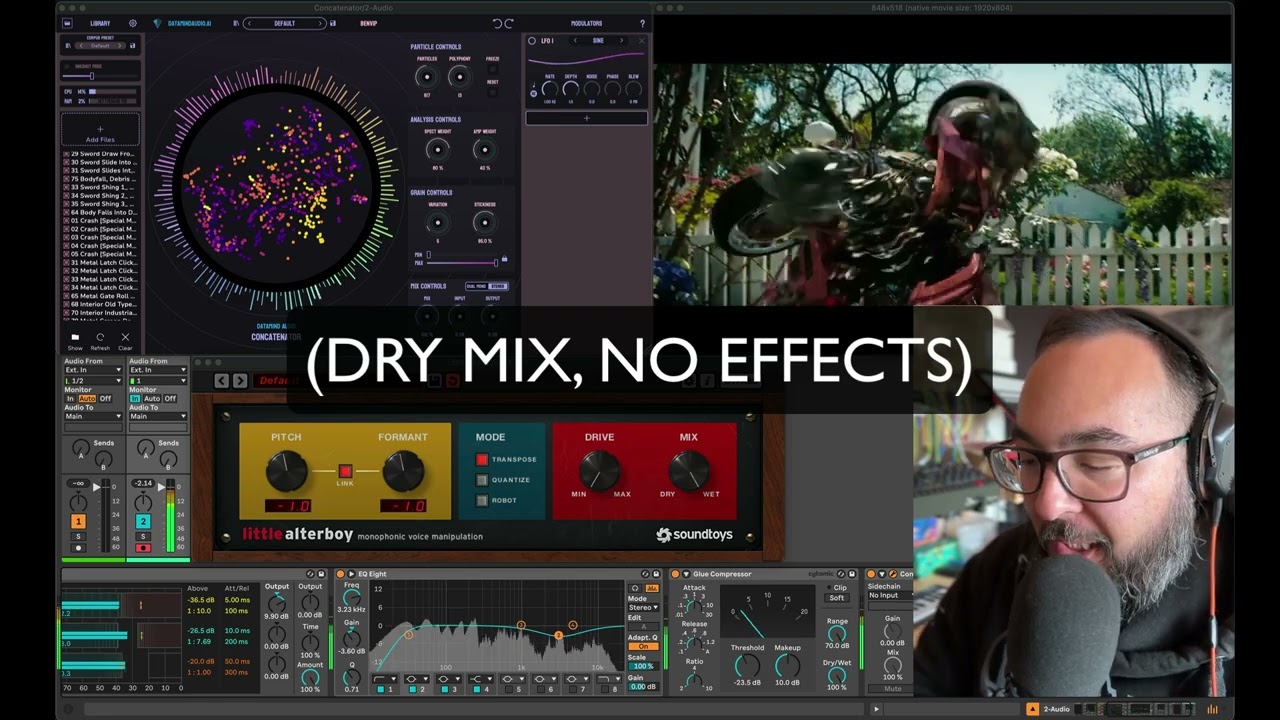This screenshot has width=1280, height=720.
Task: Adjust the Oneshot Mode slider
Action: [x=100, y=76]
